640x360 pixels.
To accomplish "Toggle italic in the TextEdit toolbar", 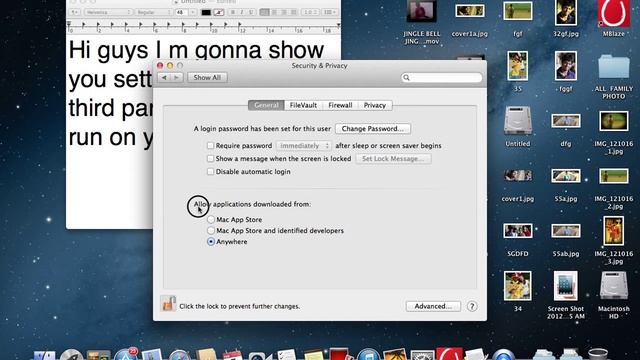I will click(x=242, y=12).
